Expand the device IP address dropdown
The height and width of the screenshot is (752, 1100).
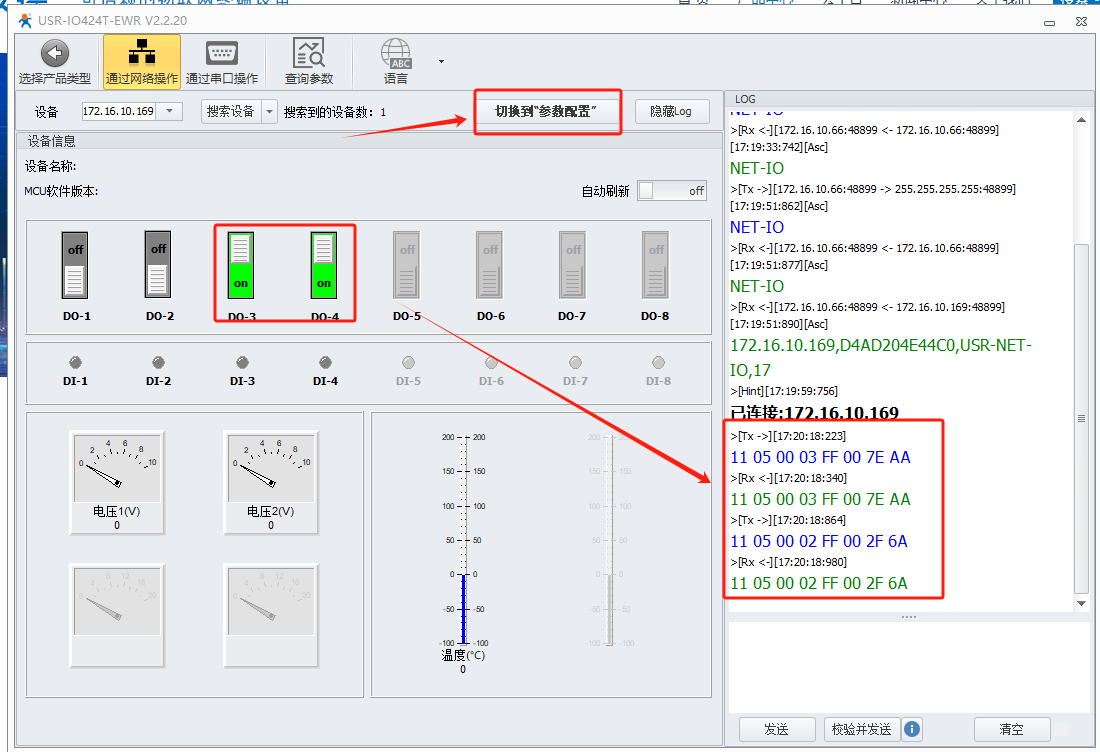coord(169,112)
